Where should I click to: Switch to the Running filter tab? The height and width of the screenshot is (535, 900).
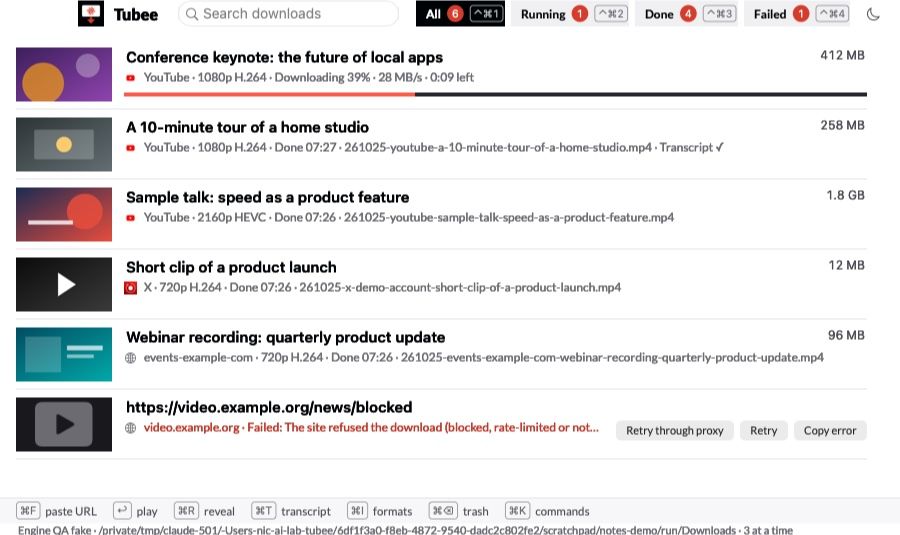point(569,14)
